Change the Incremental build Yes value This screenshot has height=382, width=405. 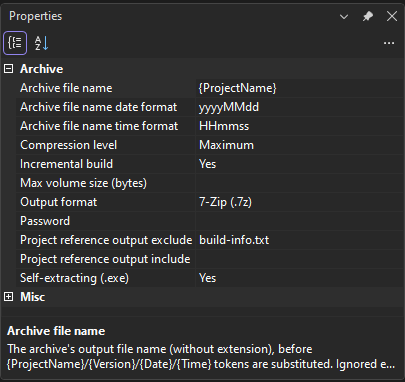click(299, 164)
